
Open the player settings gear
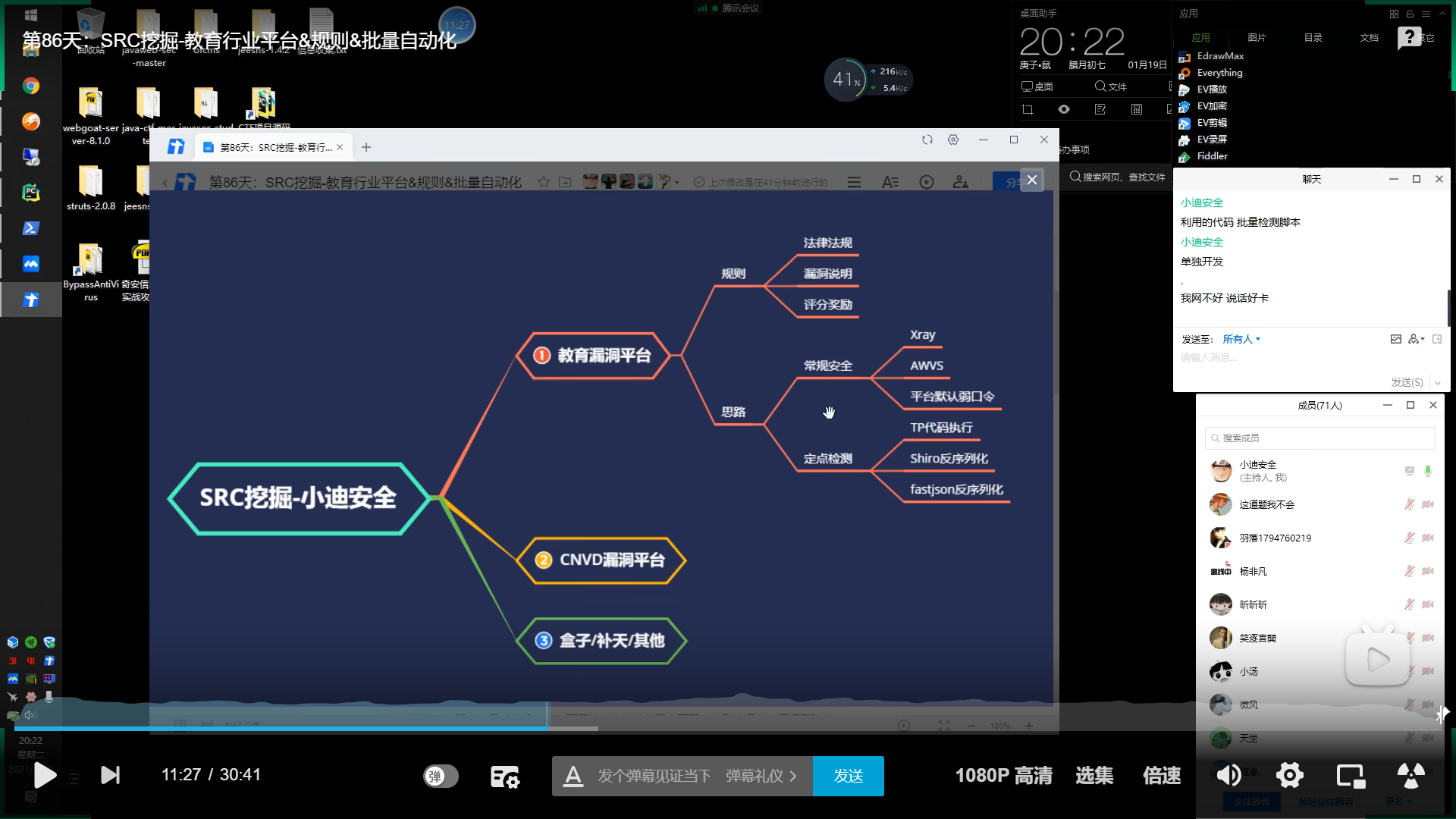pos(1289,775)
